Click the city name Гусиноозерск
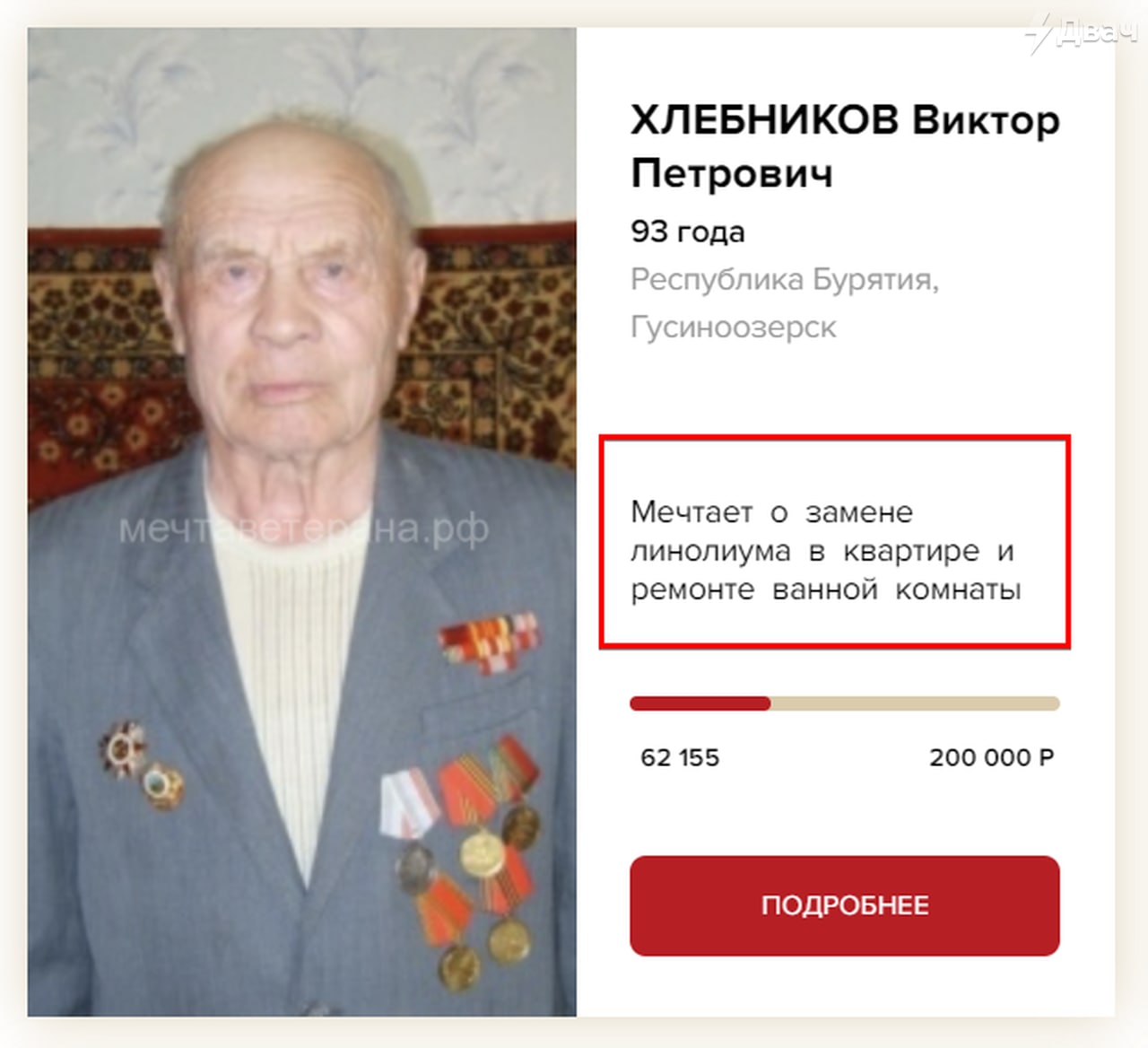This screenshot has width=1148, height=1048. coord(733,327)
